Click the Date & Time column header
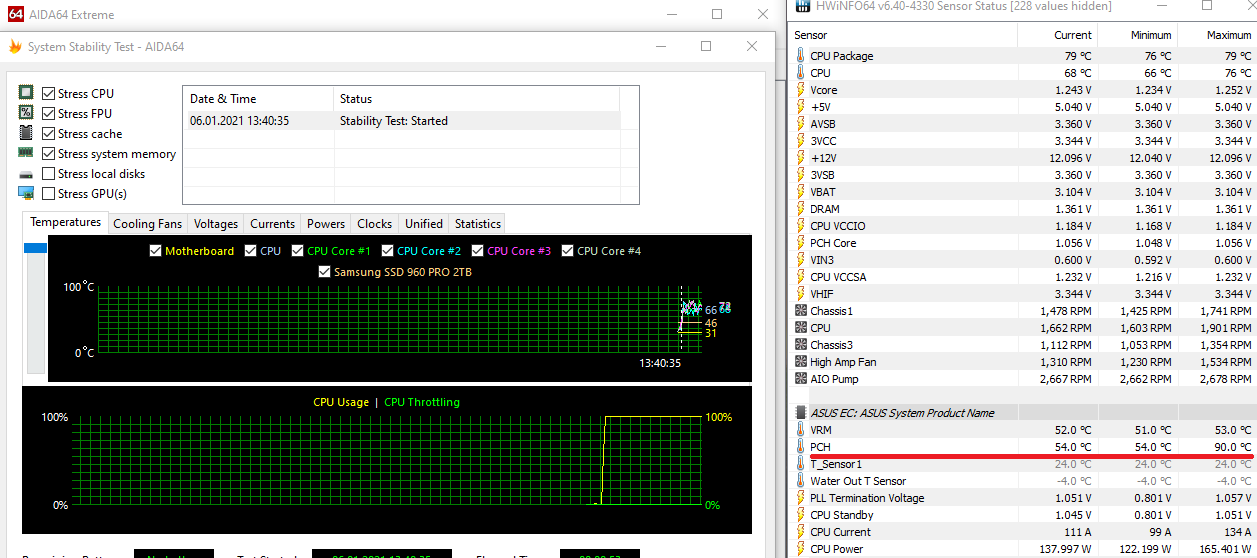 point(258,98)
